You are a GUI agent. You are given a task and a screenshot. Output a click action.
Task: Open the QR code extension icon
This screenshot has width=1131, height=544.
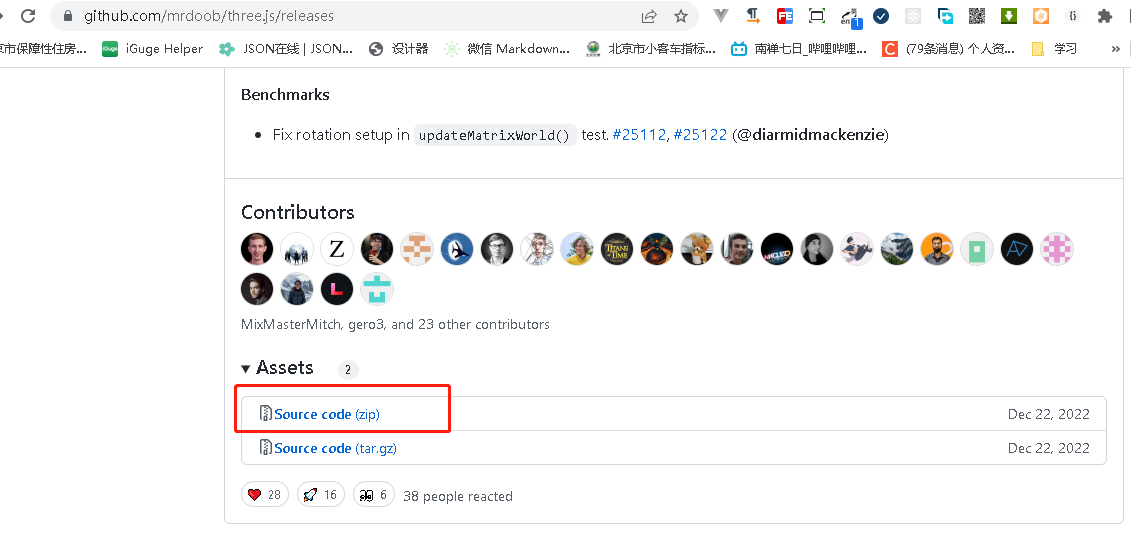[x=977, y=16]
